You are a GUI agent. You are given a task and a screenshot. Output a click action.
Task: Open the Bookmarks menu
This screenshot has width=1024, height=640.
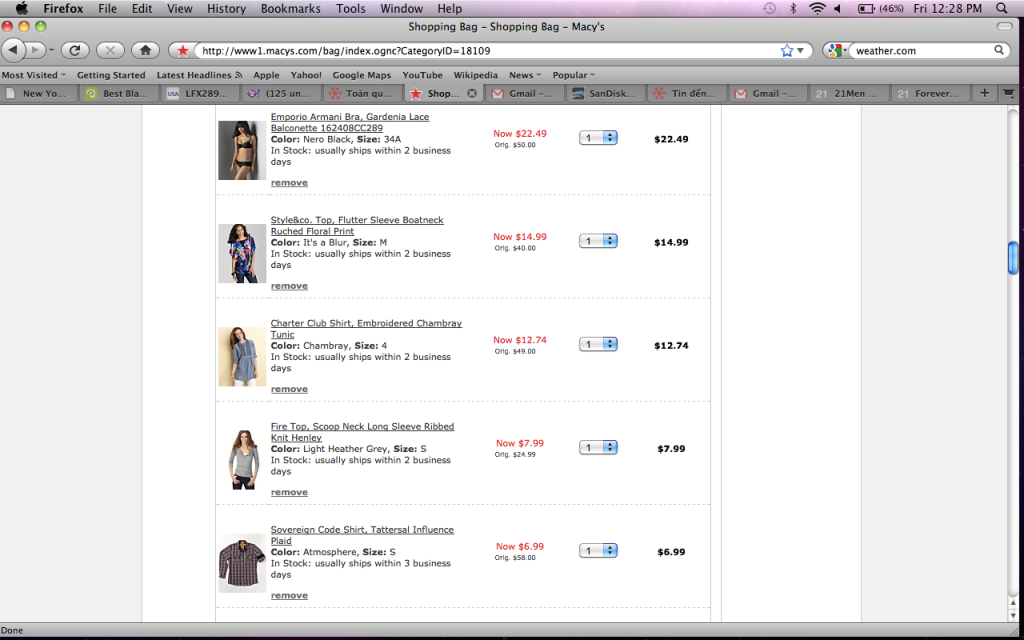(290, 8)
